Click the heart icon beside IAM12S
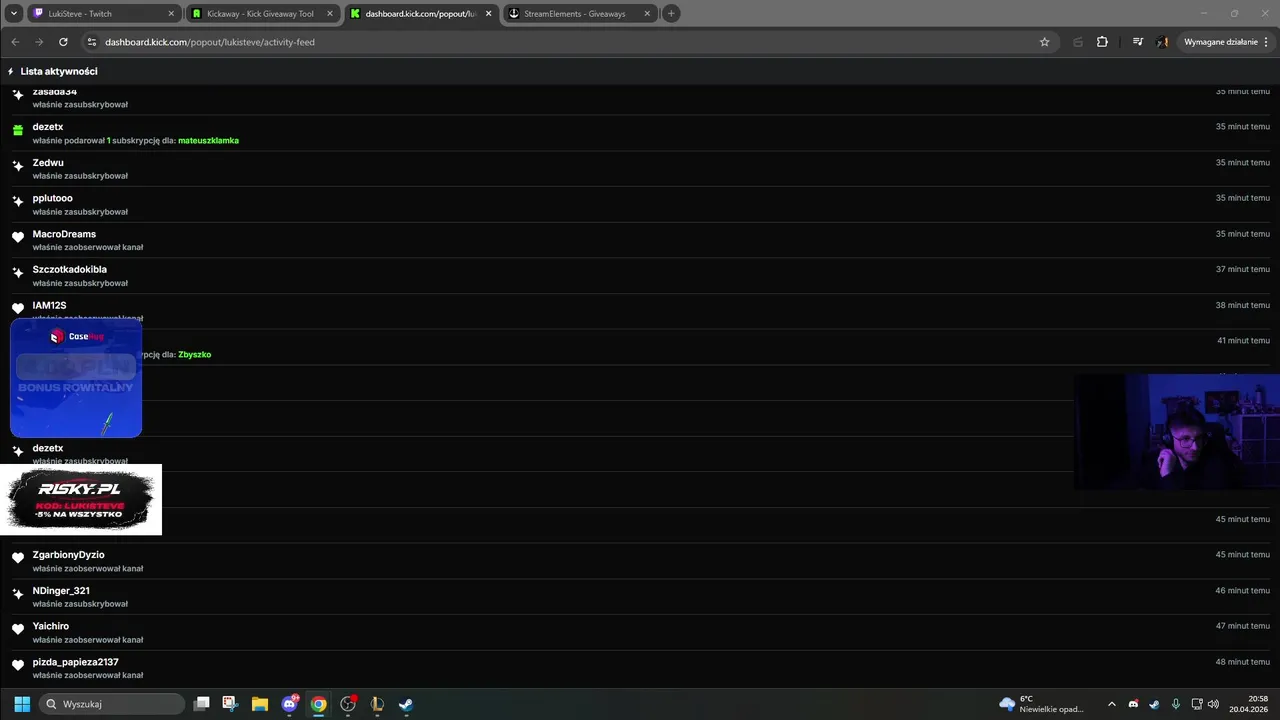This screenshot has height=720, width=1280. (18, 308)
